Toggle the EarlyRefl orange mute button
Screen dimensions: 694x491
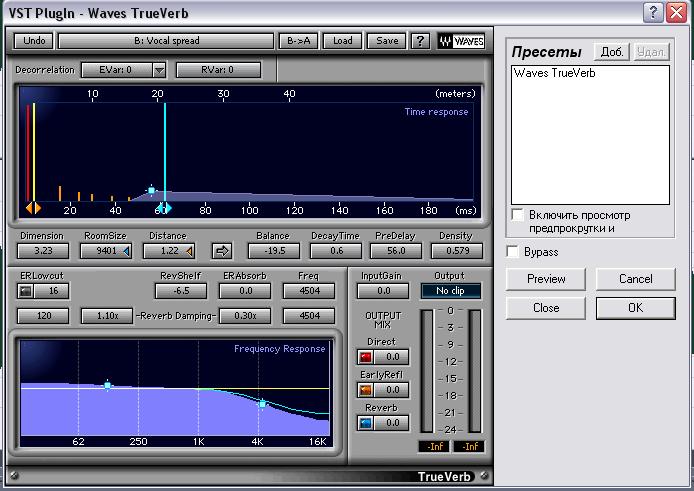(366, 390)
